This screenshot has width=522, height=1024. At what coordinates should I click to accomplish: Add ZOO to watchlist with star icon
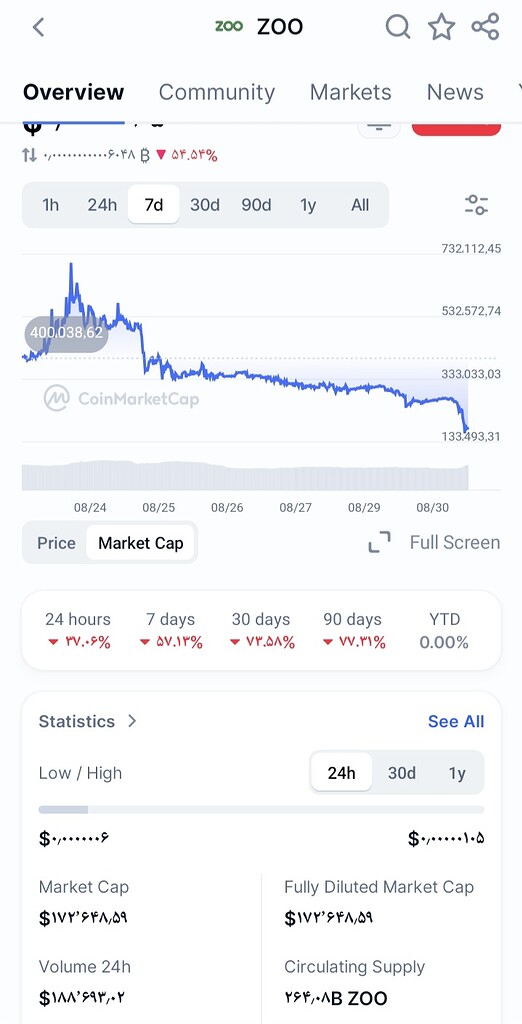pos(442,27)
